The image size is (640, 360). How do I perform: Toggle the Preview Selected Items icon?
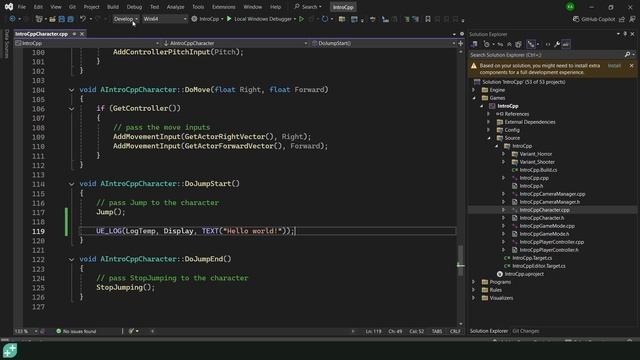(566, 44)
